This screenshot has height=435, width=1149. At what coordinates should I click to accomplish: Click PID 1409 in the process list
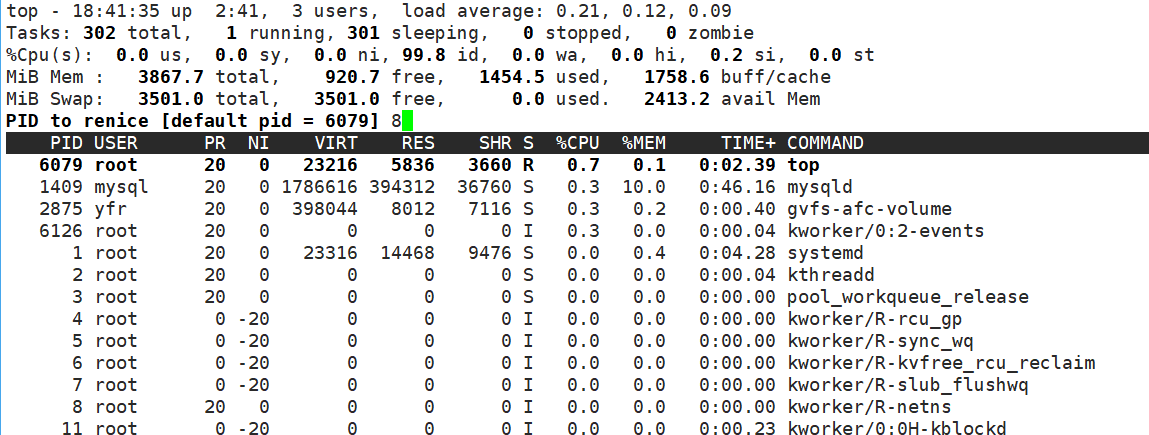(x=61, y=187)
